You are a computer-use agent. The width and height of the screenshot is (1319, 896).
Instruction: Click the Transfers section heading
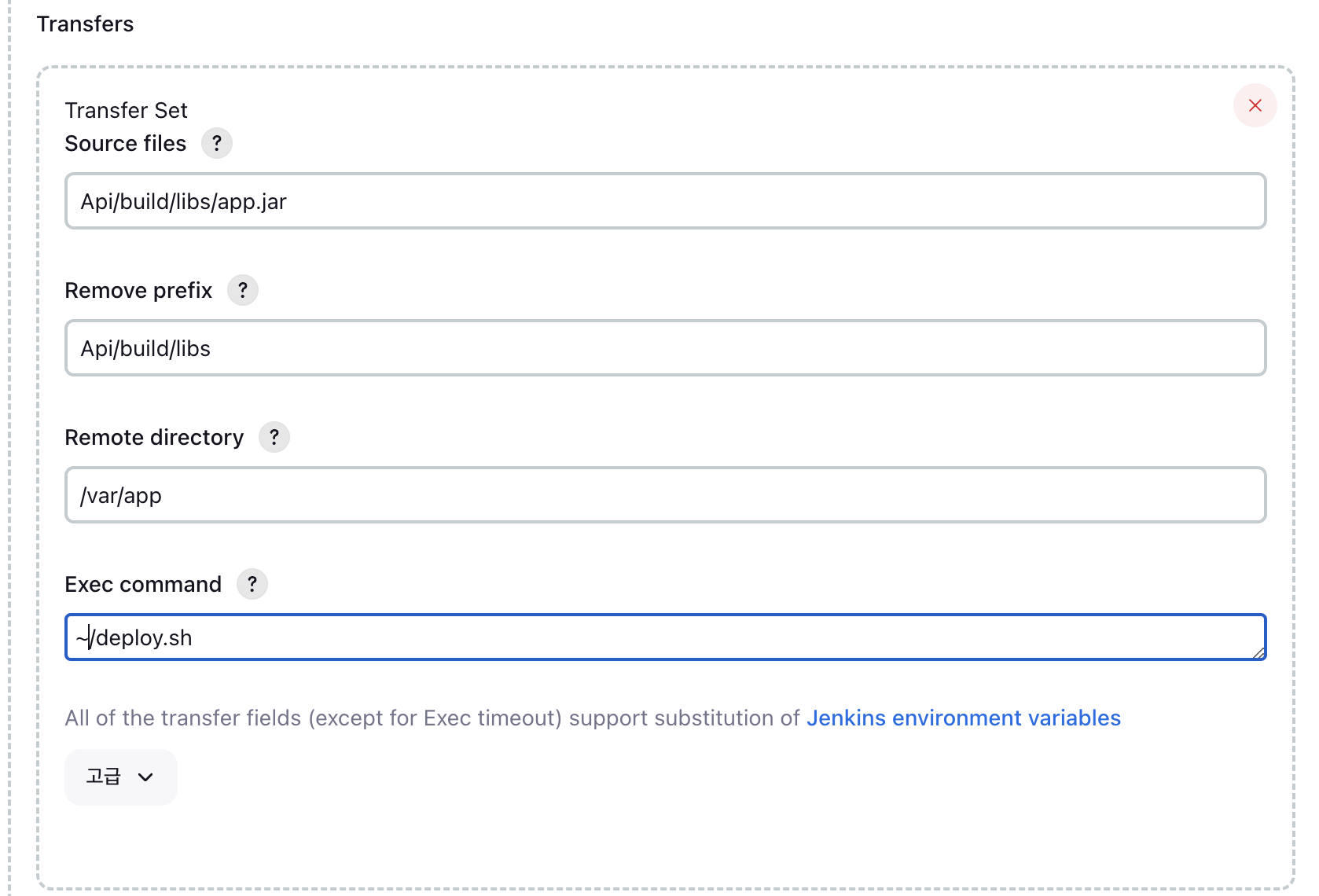85,24
